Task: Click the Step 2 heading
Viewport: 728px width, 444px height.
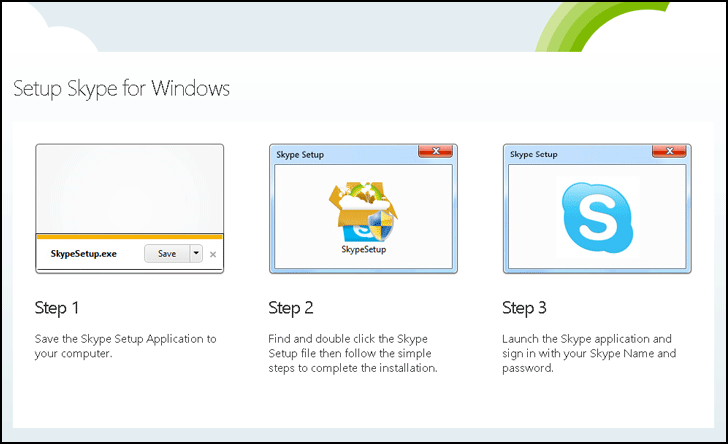Action: [291, 307]
